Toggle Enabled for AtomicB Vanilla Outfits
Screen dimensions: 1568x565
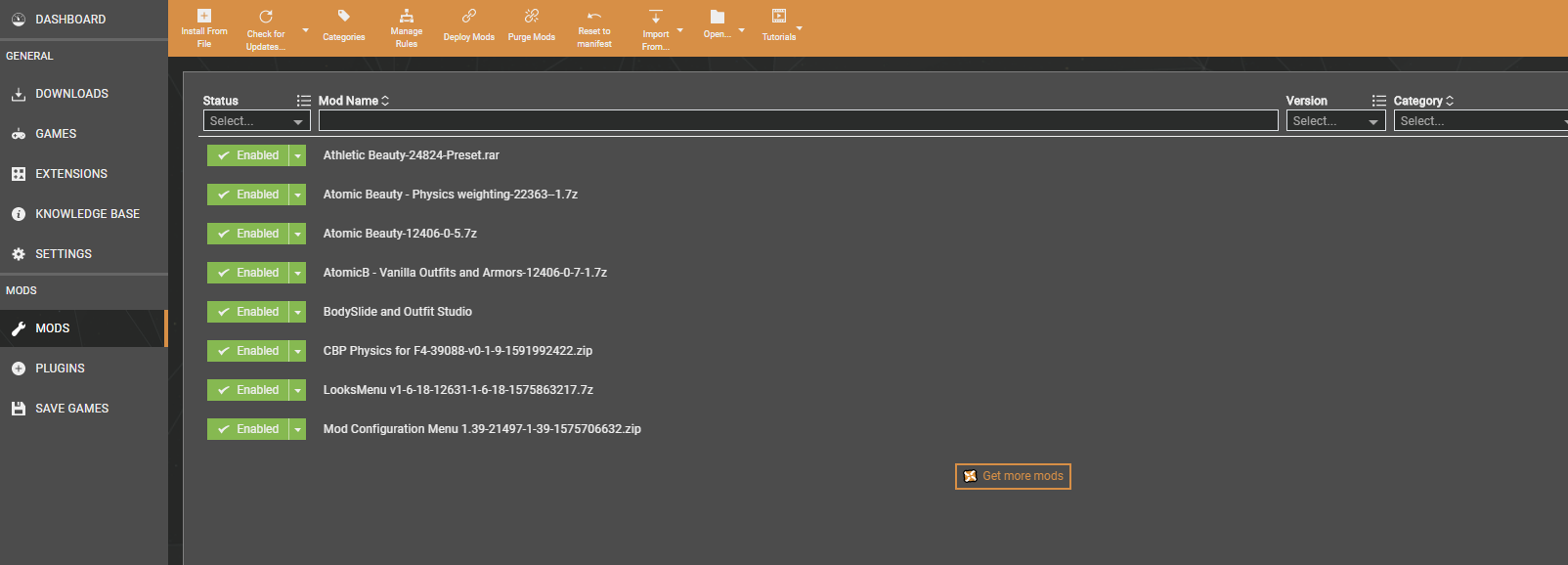pyautogui.click(x=248, y=273)
